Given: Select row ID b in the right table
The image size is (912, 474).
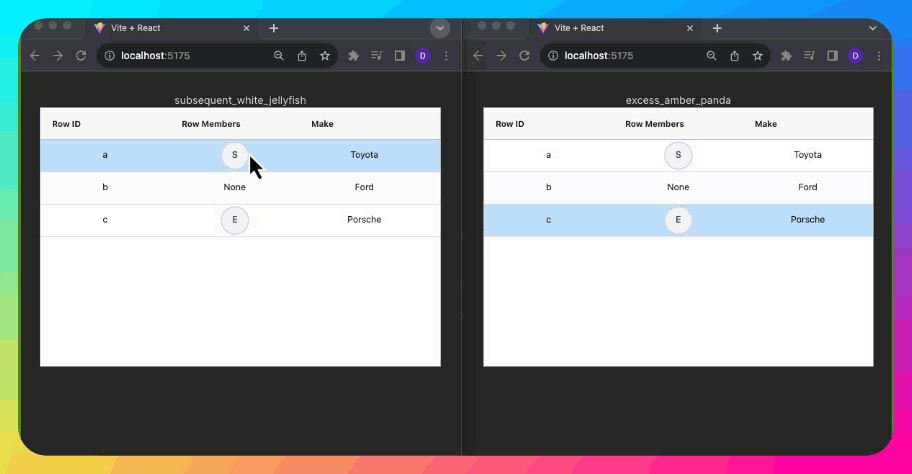Looking at the screenshot, I should pos(548,187).
